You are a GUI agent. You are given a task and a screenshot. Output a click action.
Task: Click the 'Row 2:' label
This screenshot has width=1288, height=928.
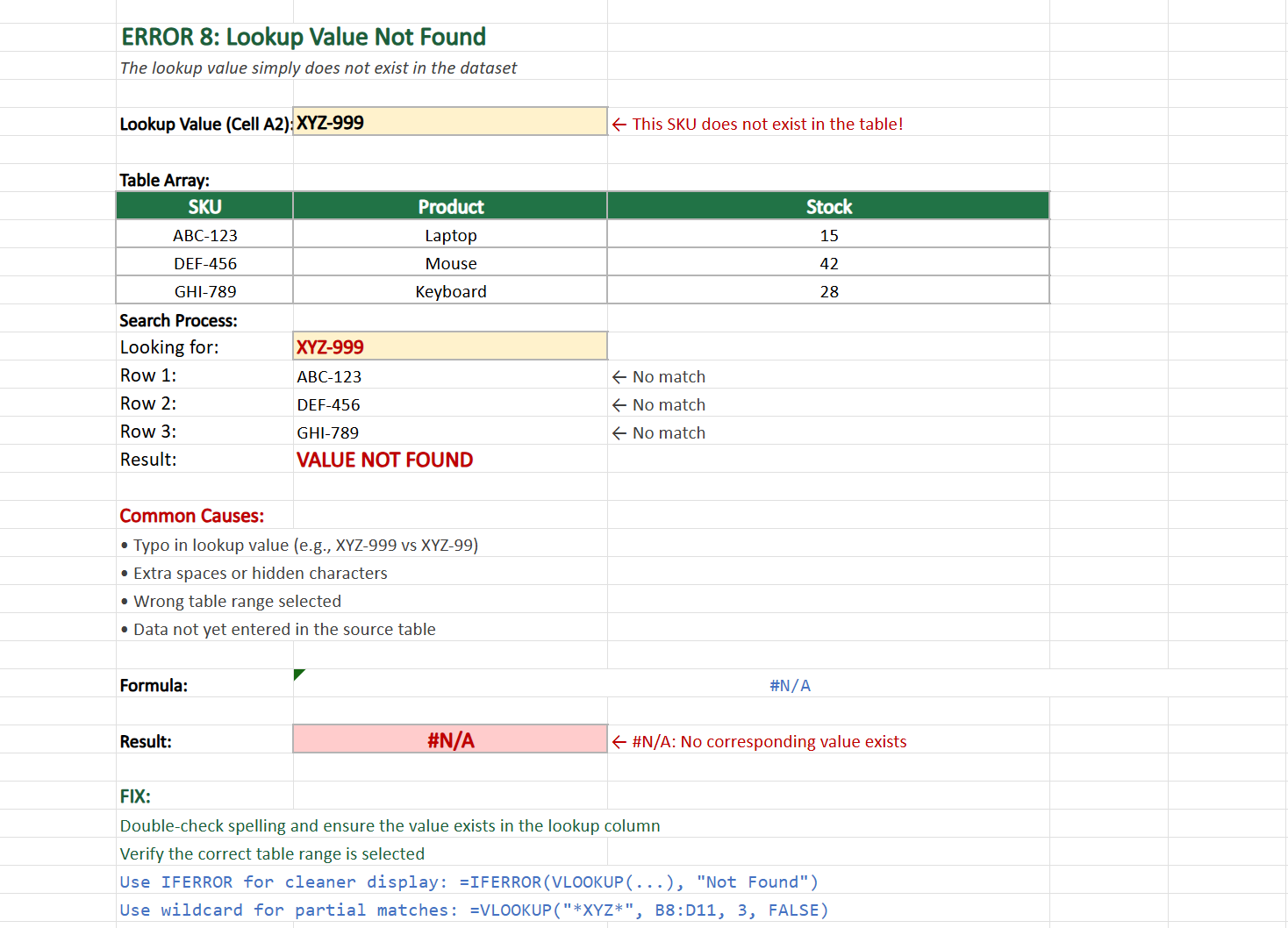pos(148,403)
